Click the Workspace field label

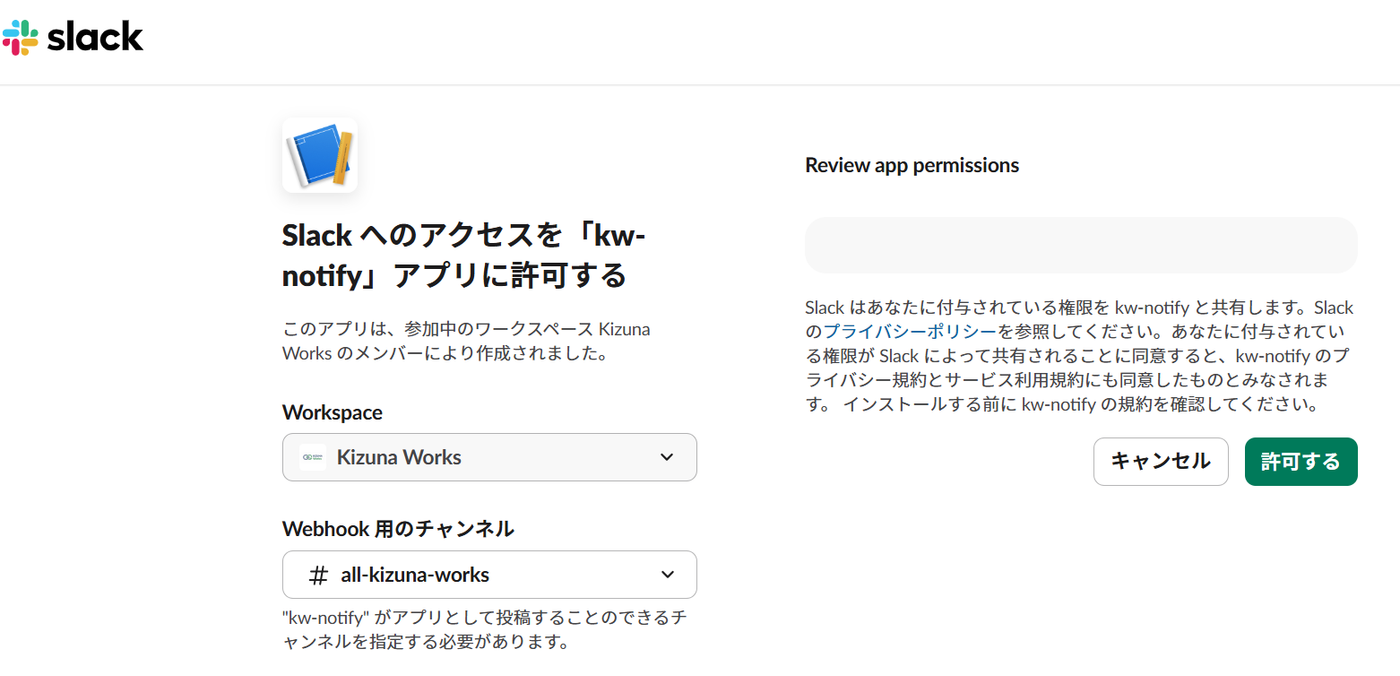coord(332,412)
